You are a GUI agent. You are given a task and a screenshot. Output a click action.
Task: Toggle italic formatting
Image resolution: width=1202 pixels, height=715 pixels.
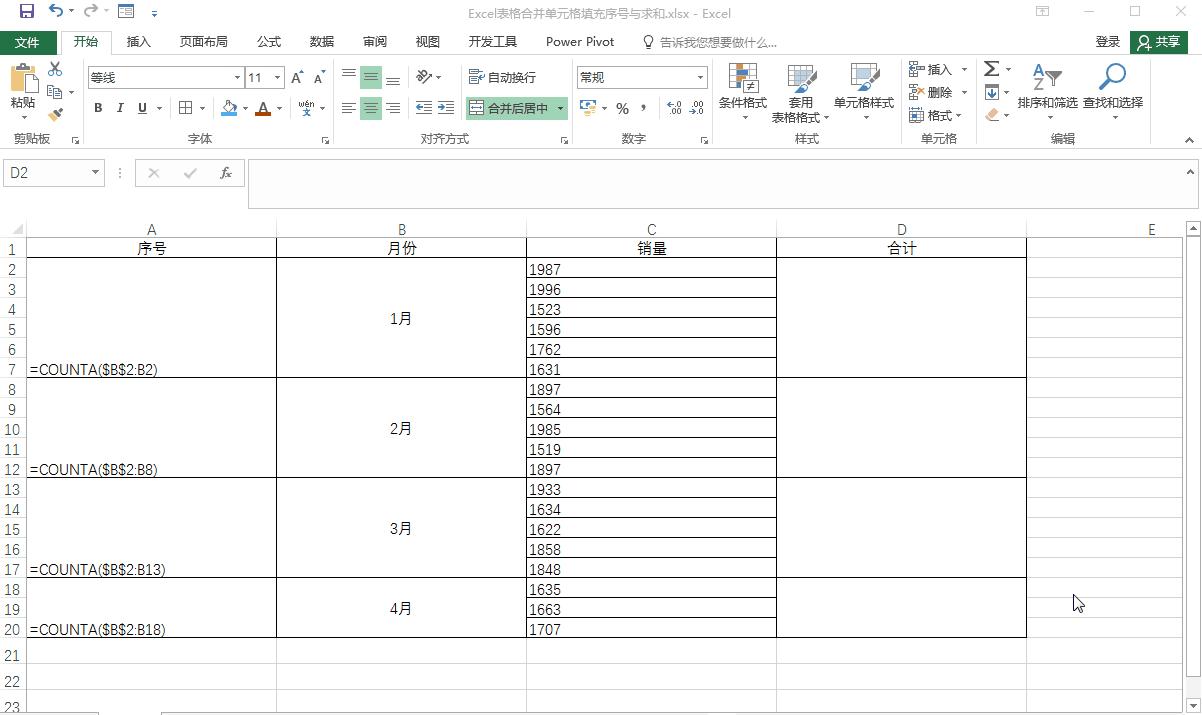pos(120,108)
